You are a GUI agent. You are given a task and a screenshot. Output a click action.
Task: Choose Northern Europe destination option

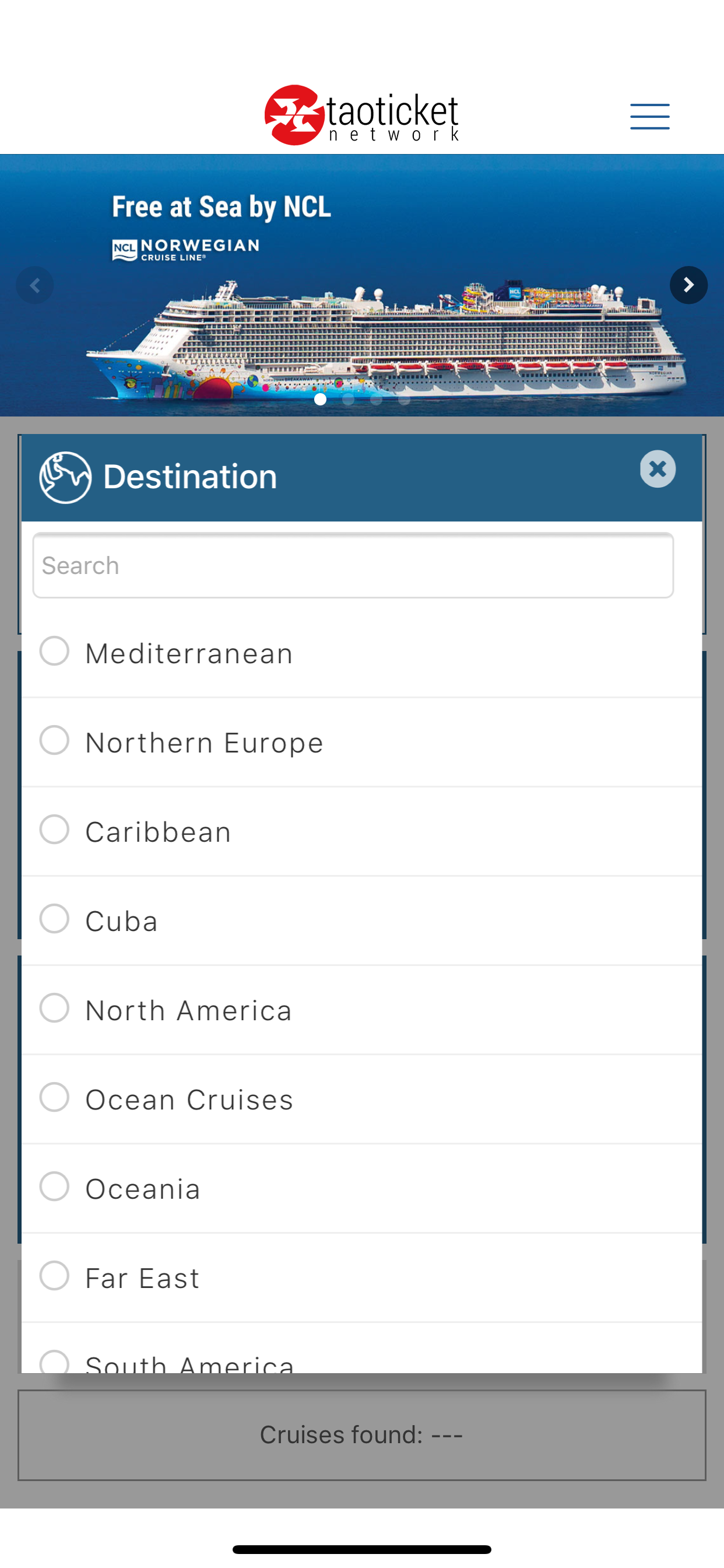point(361,742)
